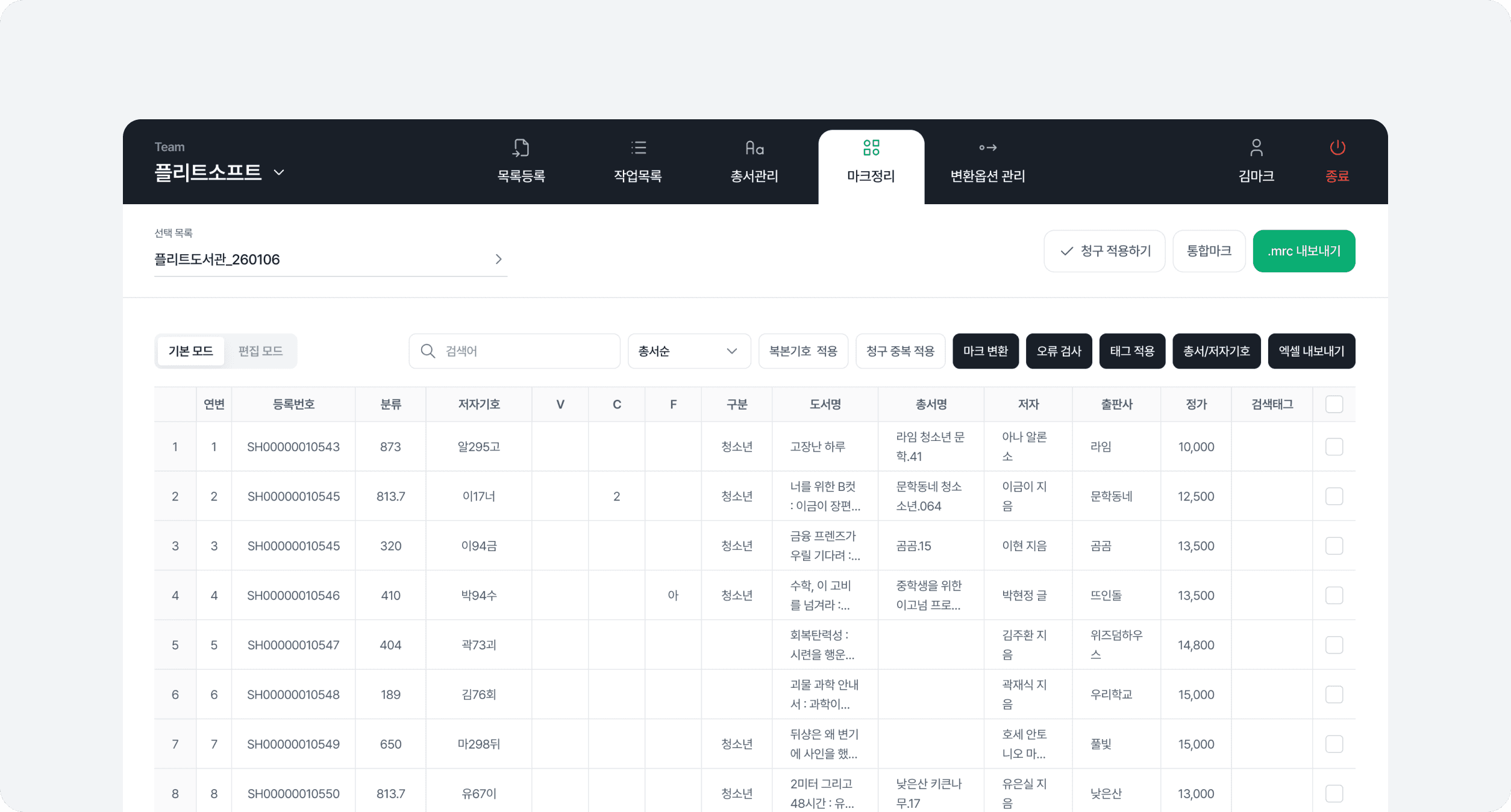Click the green .mrc 내보내기 button
This screenshot has width=1511, height=812.
[1304, 251]
